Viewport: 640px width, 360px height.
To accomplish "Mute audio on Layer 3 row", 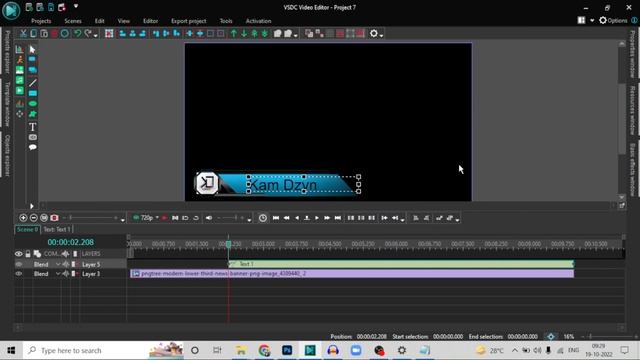I will 66,274.
